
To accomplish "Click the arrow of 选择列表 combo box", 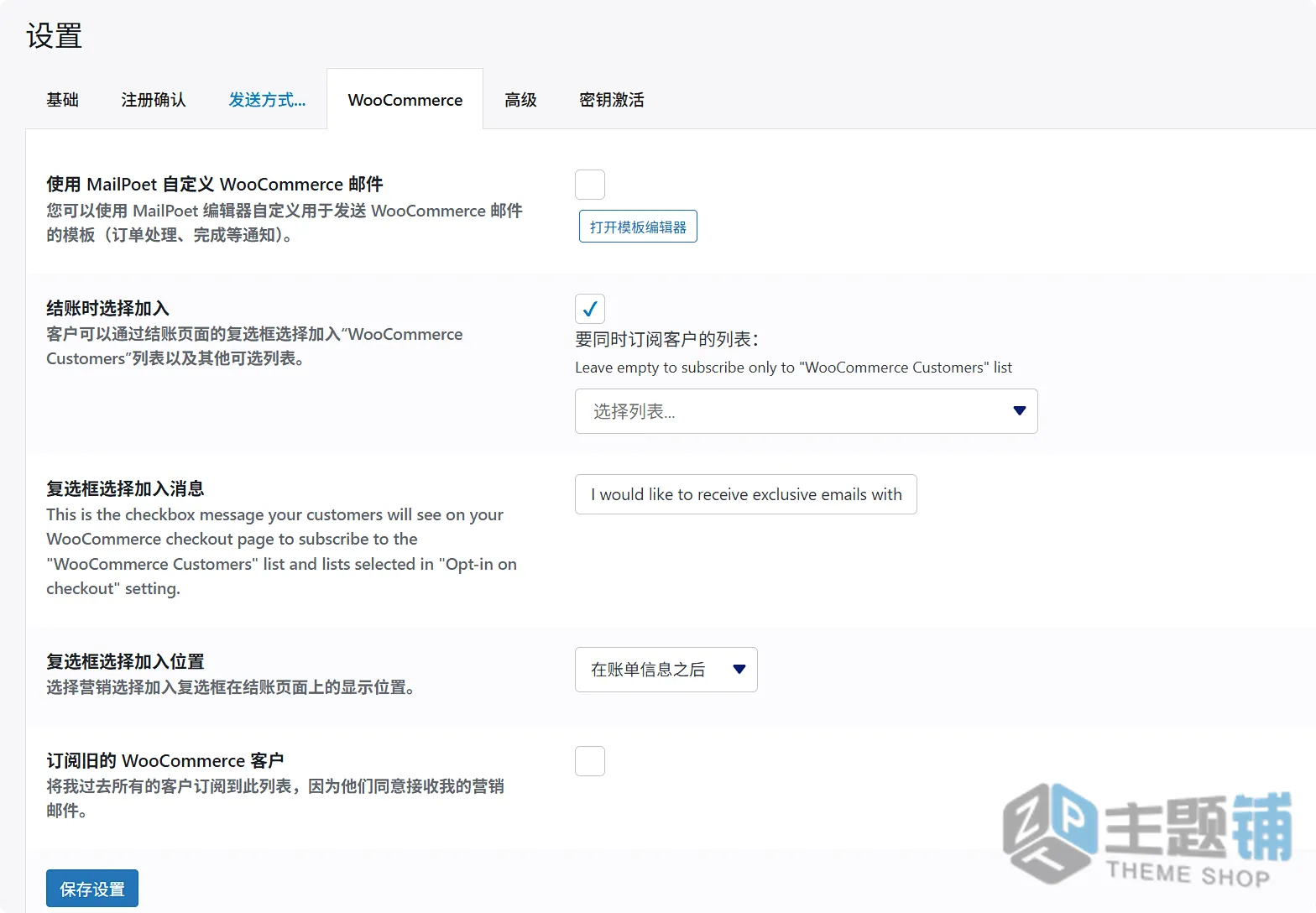I will point(1020,411).
